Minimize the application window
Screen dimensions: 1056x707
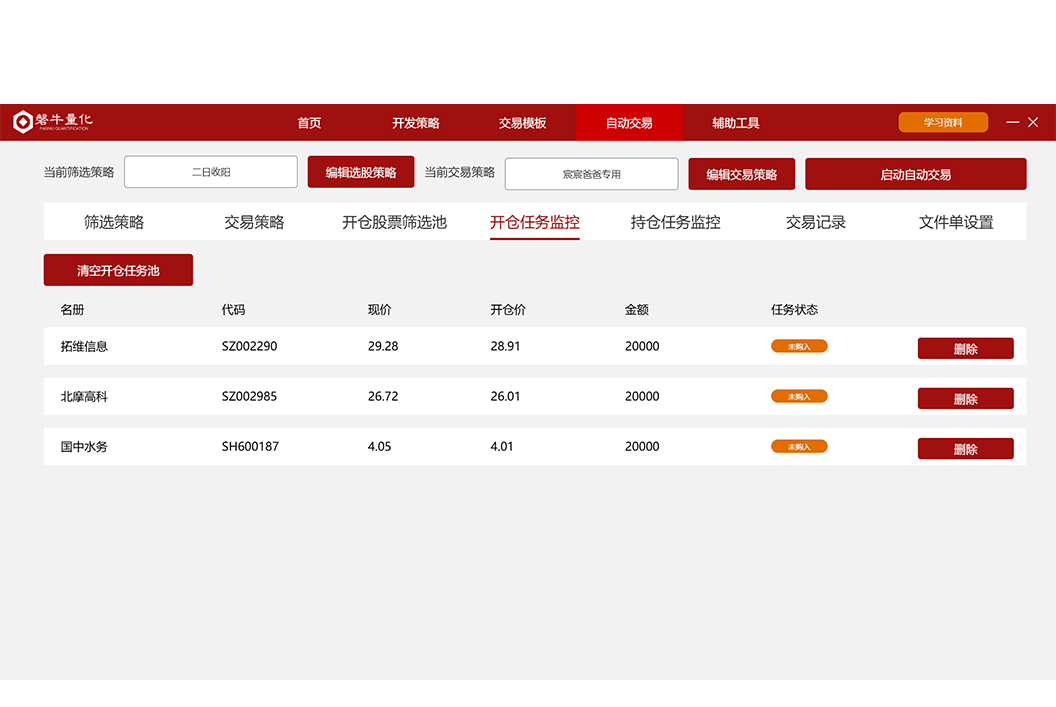click(x=1012, y=122)
